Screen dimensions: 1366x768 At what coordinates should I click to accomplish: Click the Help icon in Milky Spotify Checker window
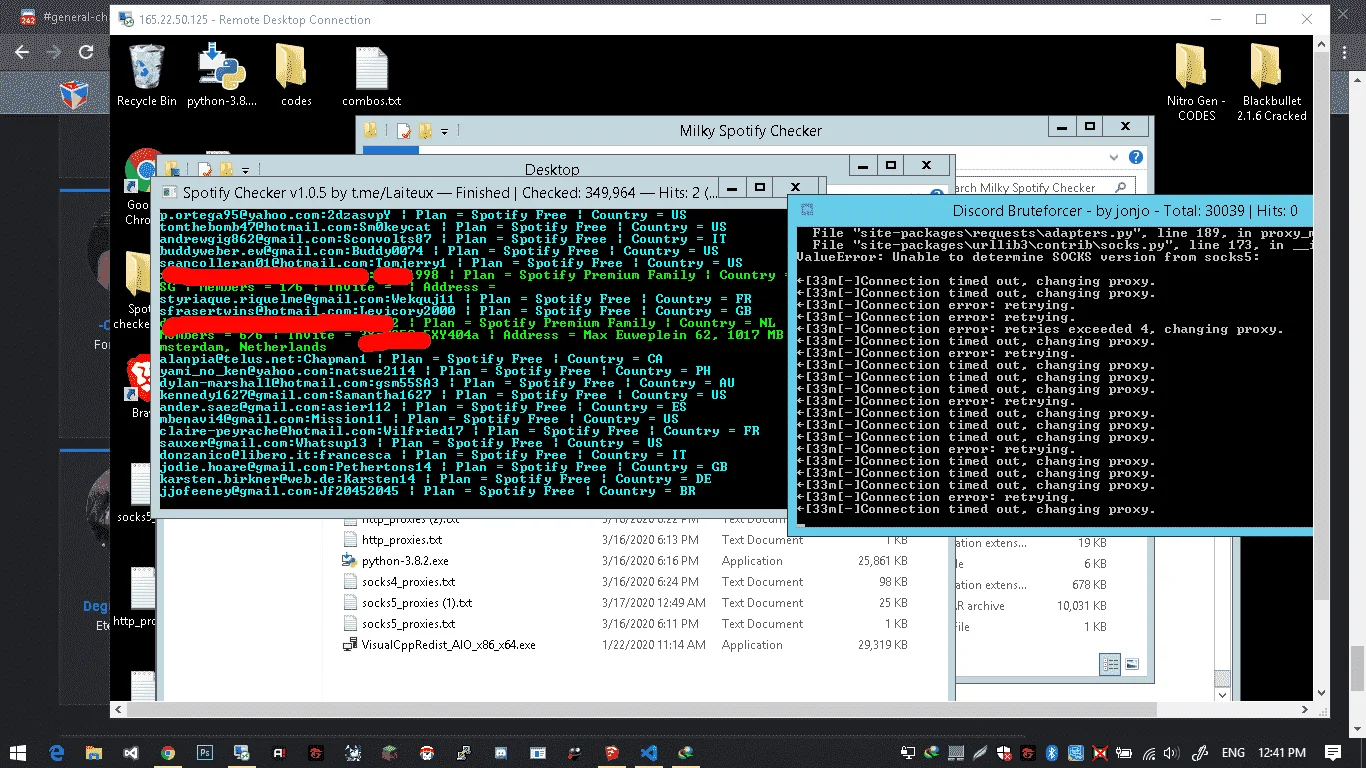(1136, 158)
